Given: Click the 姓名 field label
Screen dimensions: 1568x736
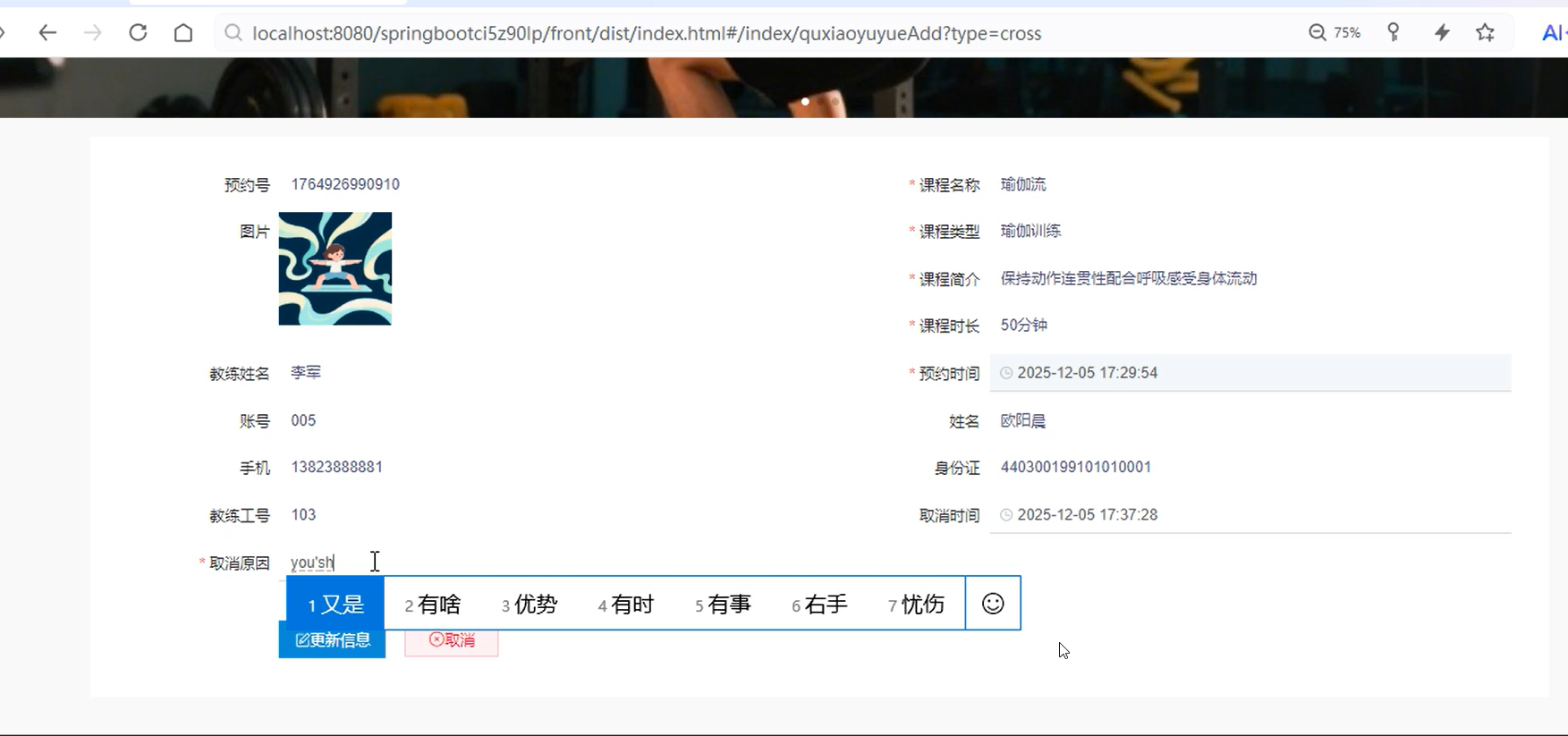Looking at the screenshot, I should coord(964,421).
